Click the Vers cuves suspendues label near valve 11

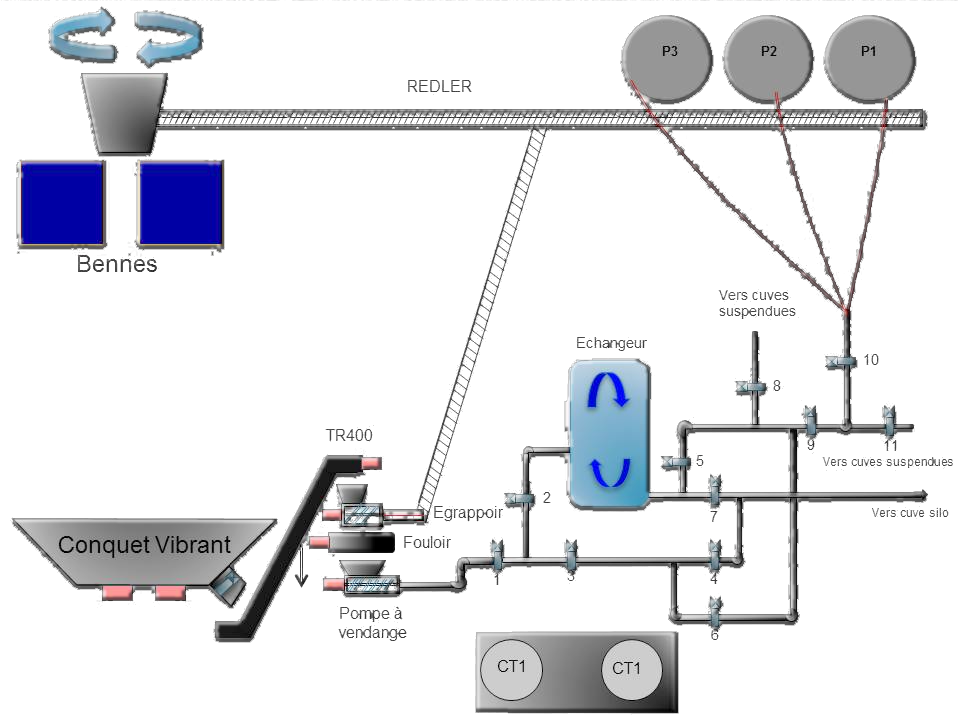[x=888, y=462]
